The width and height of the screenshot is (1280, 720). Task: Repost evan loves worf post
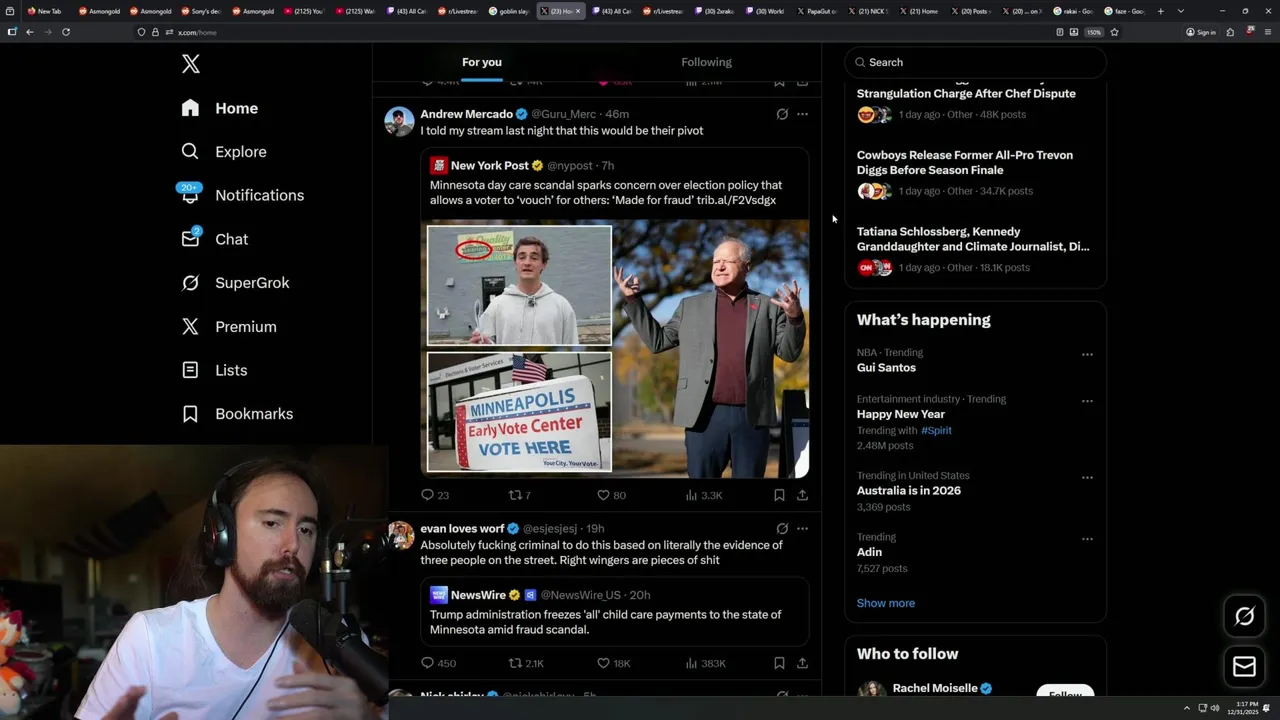[x=526, y=663]
